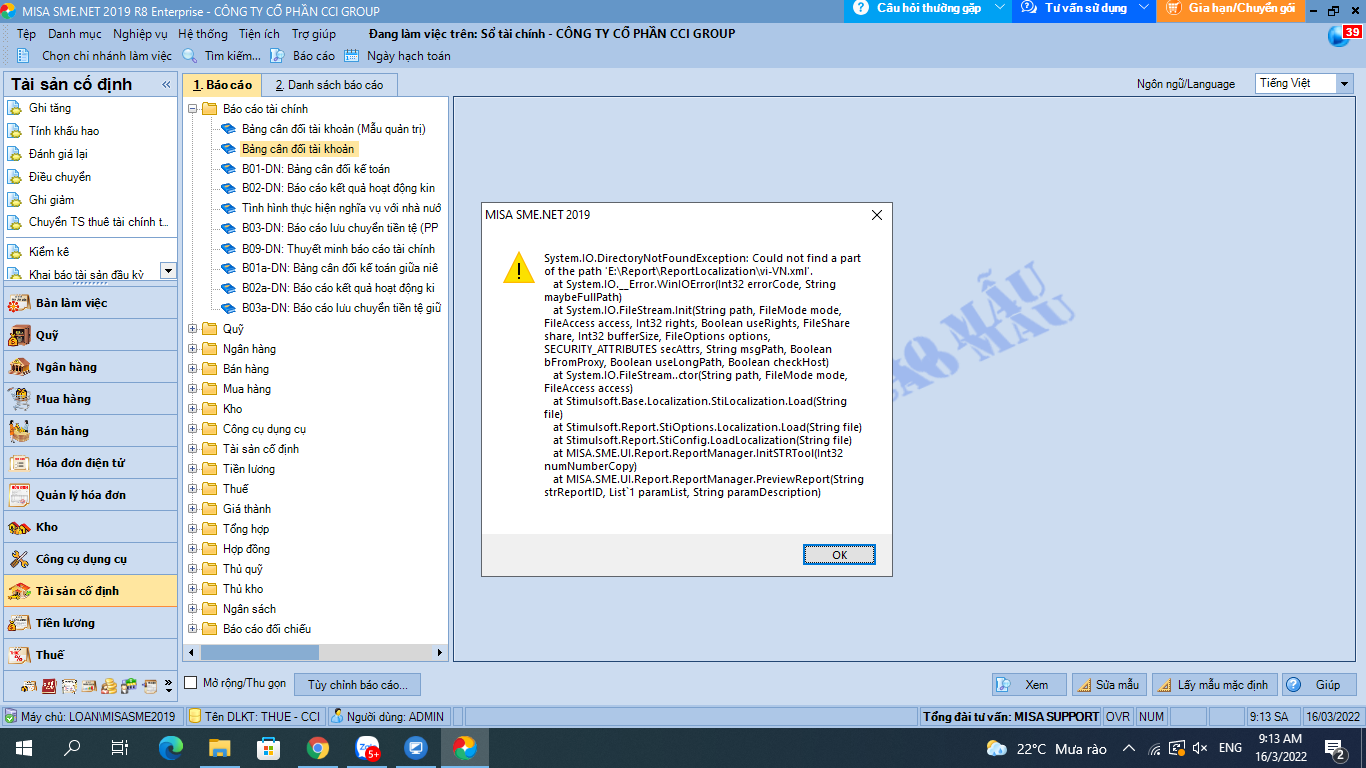Image resolution: width=1366 pixels, height=768 pixels.
Task: Click the Điều chuyển icon
Action: 15,177
